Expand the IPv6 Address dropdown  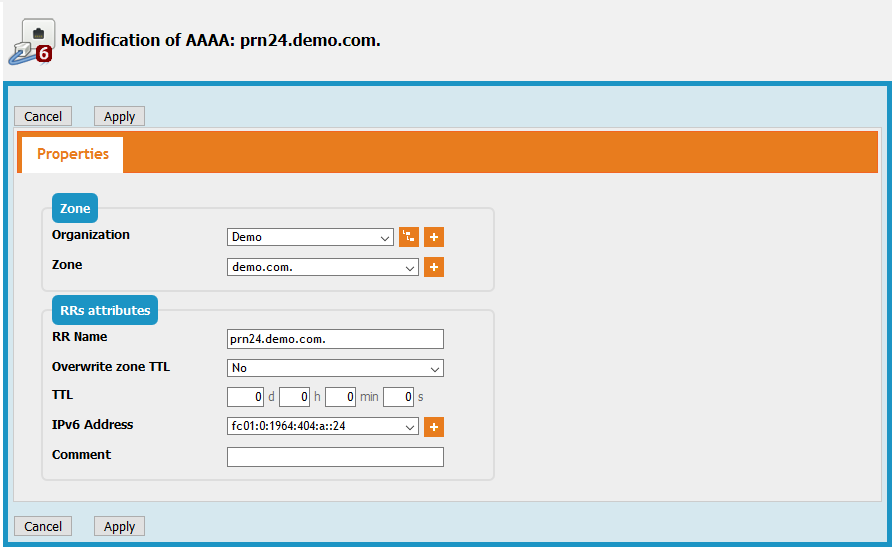[323, 427]
